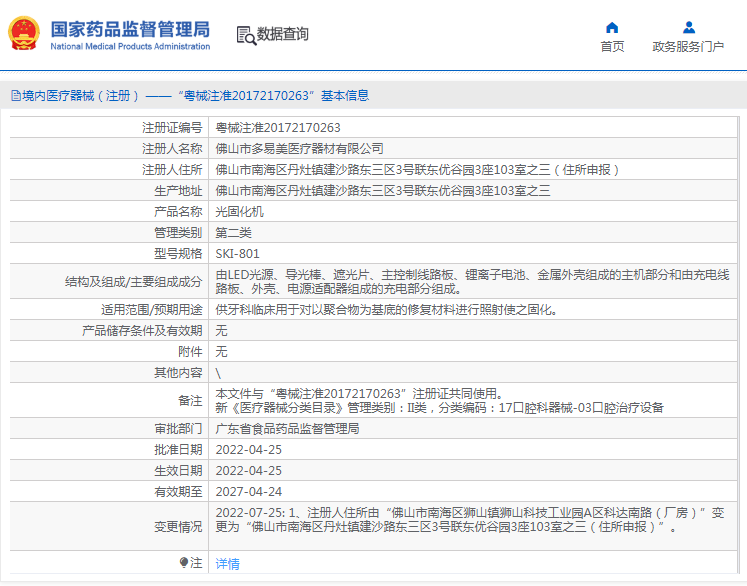Click the home house icon

point(612,27)
